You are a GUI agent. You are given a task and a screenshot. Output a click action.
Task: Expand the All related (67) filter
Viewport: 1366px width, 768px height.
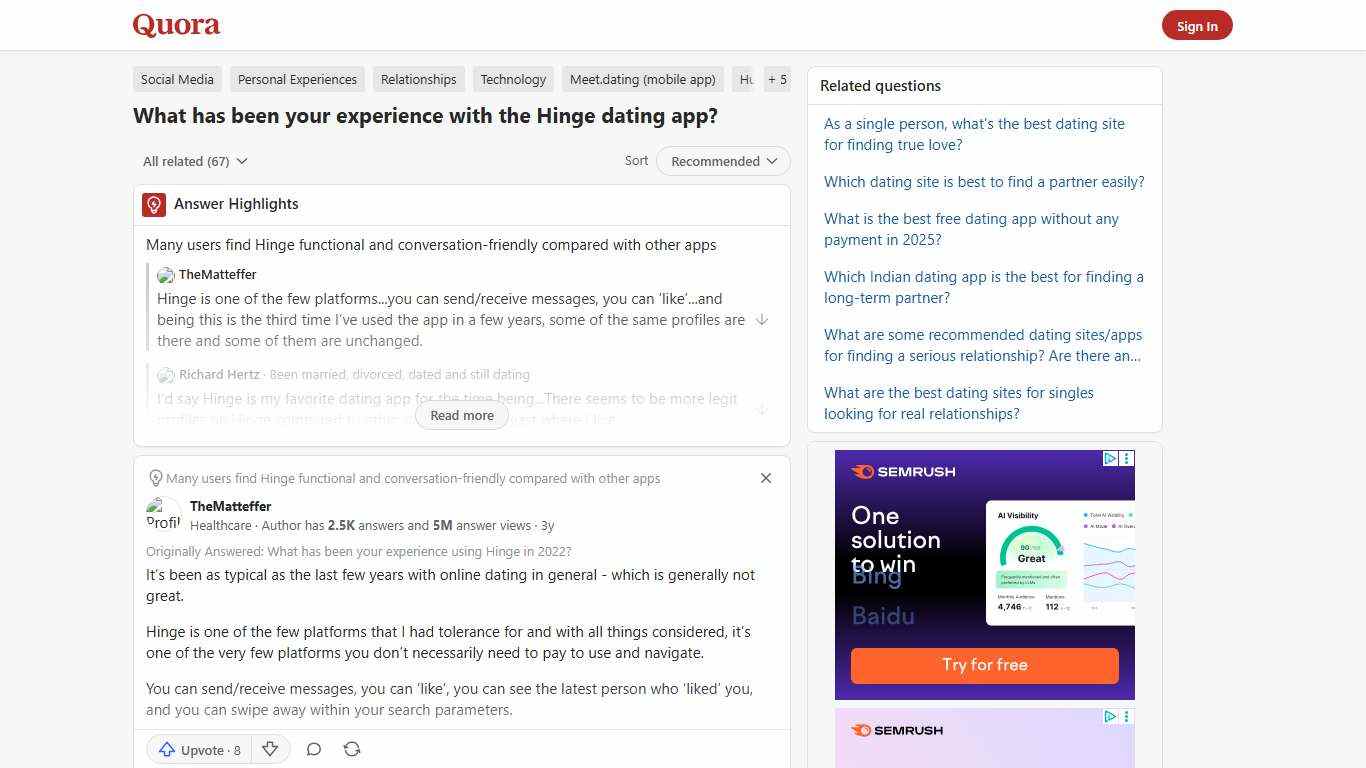(195, 161)
